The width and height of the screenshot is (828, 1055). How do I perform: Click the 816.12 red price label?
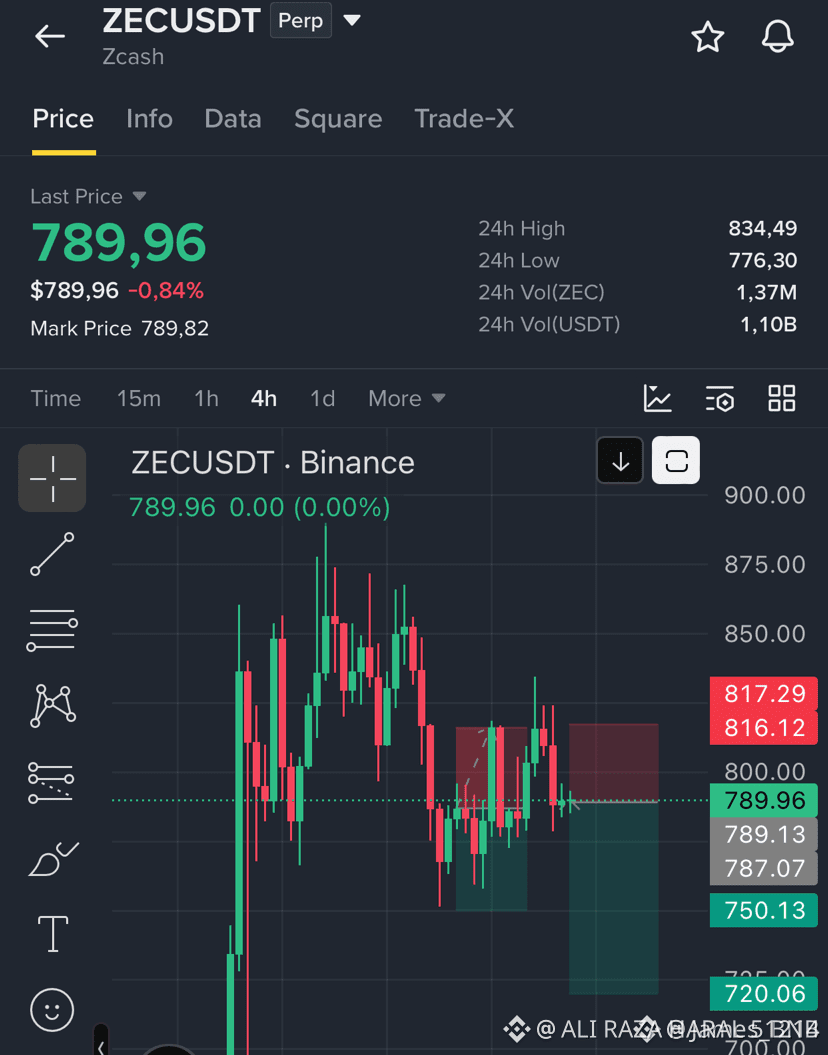point(764,727)
